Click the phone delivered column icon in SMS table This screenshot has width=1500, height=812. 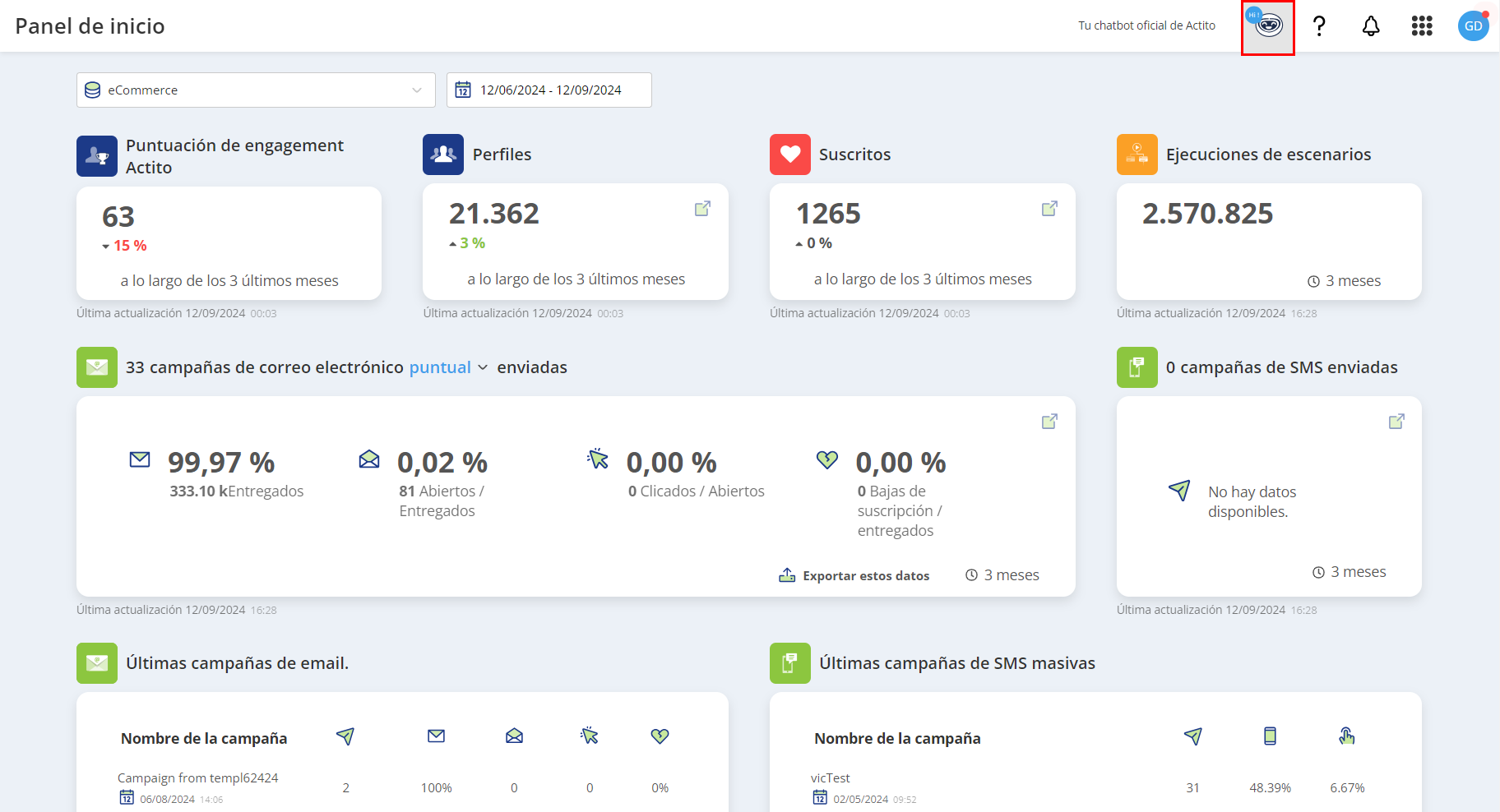tap(1270, 736)
